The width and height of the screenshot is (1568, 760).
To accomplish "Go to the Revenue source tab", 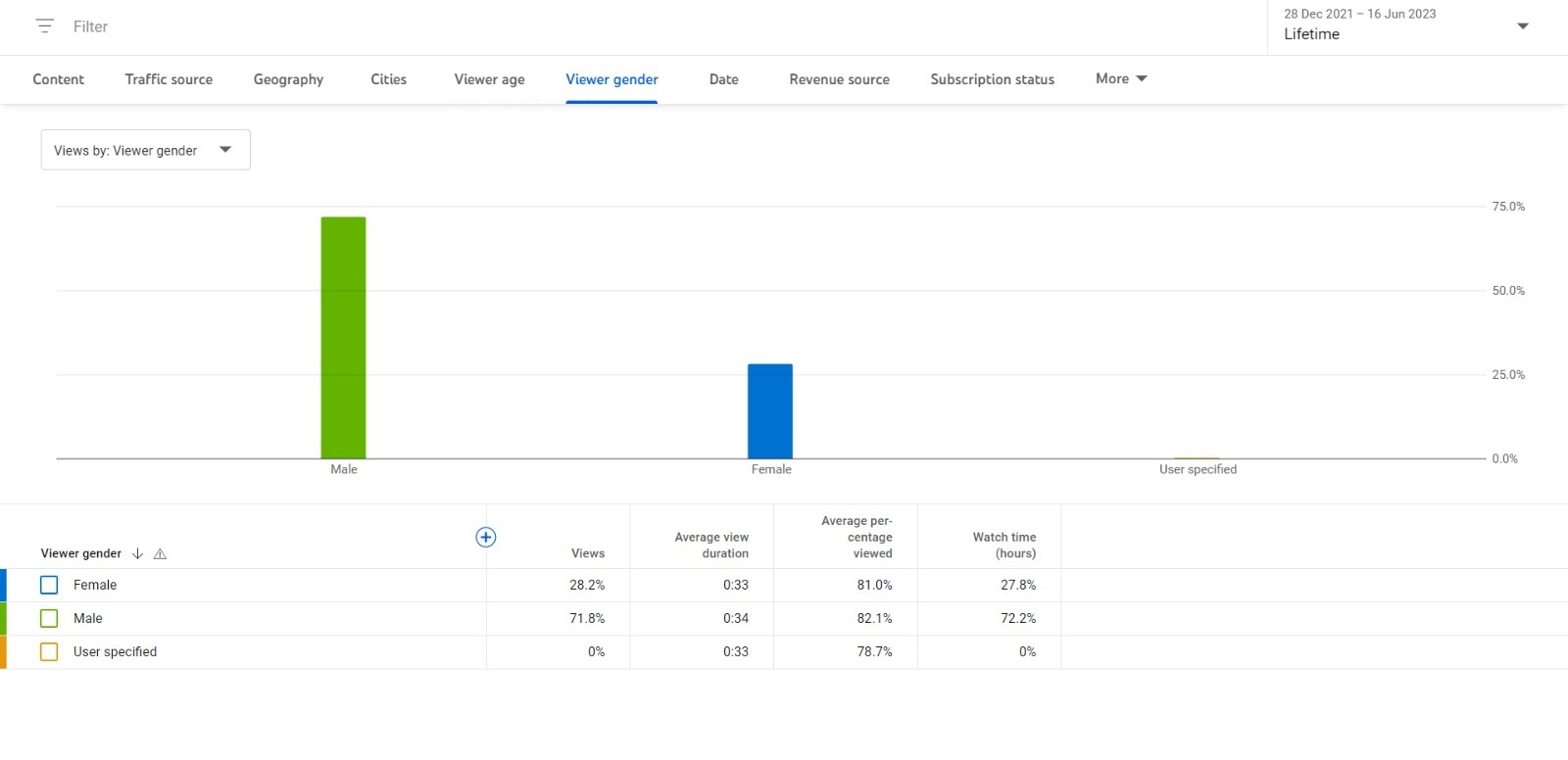I will click(x=840, y=79).
